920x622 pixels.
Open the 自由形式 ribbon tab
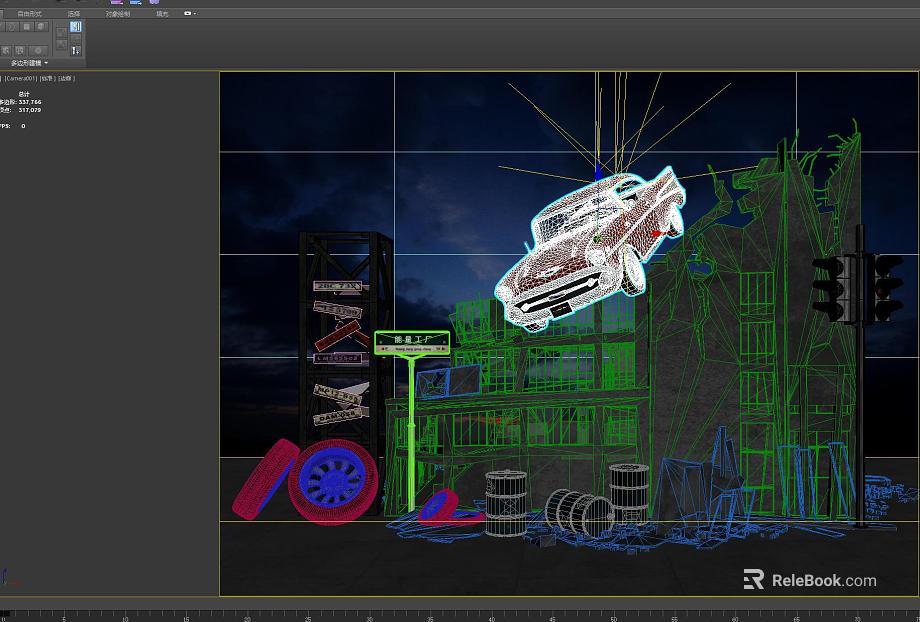[x=29, y=13]
